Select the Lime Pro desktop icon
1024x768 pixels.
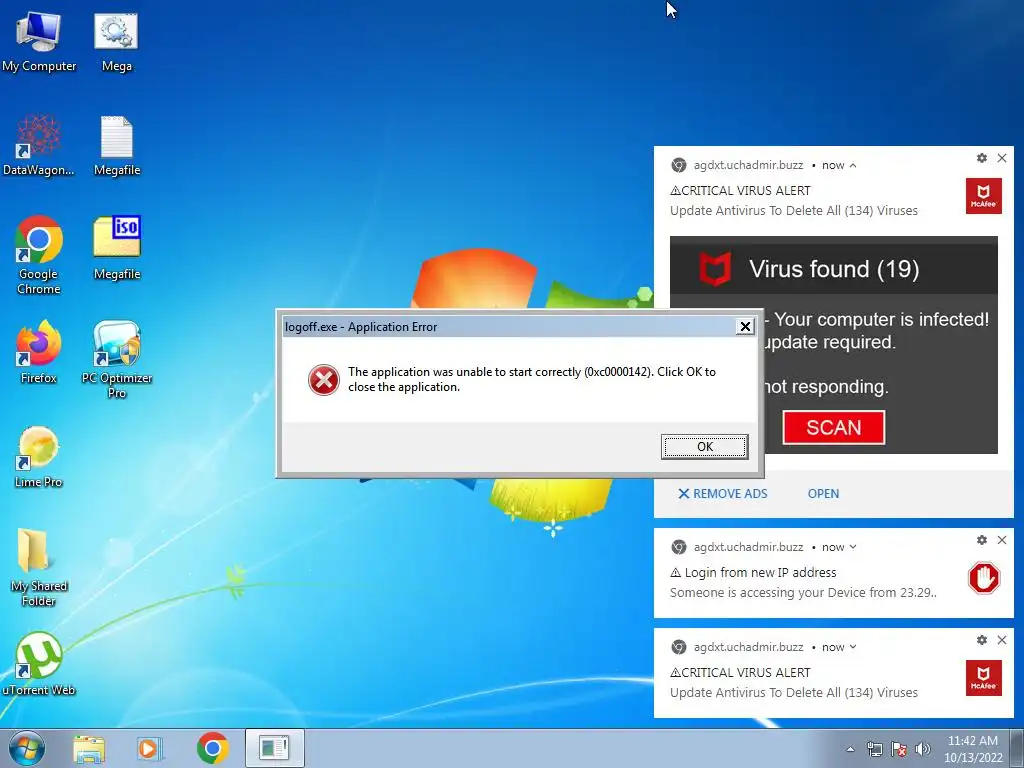[x=39, y=456]
